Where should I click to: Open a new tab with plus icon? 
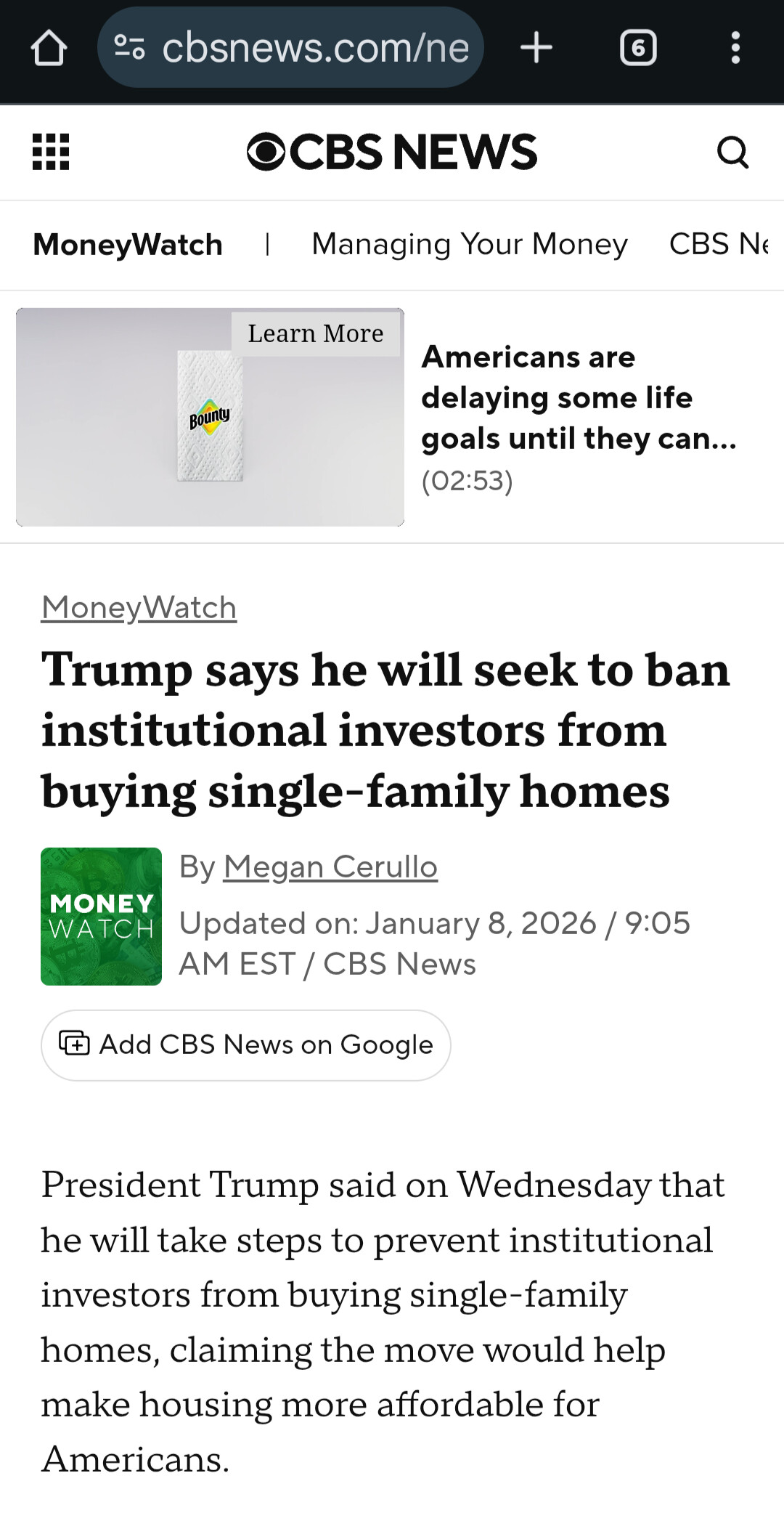point(536,48)
